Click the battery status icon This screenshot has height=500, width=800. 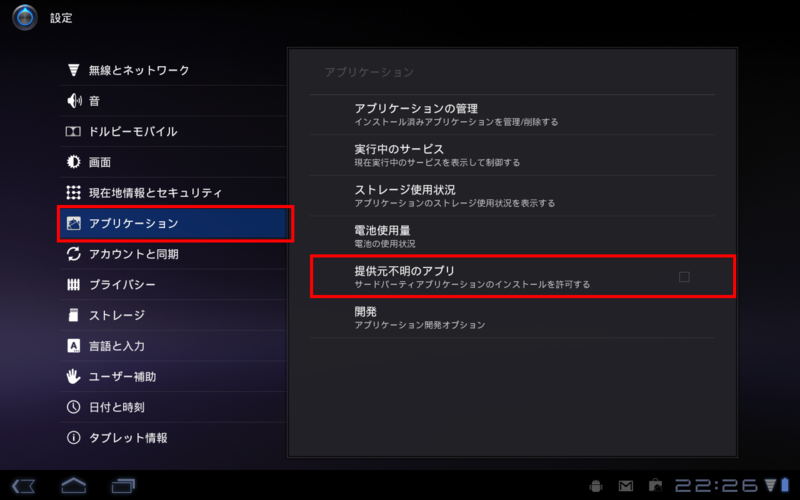[785, 485]
